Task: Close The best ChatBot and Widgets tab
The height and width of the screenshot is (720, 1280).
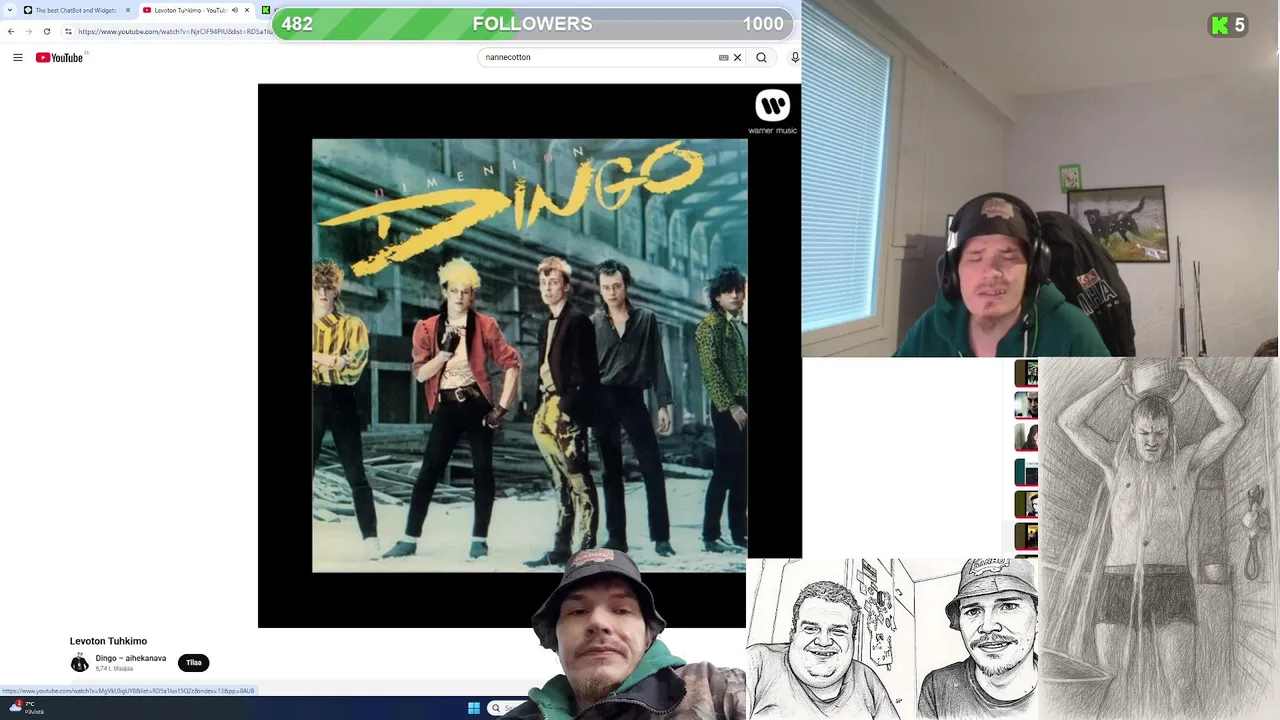Action: click(128, 10)
